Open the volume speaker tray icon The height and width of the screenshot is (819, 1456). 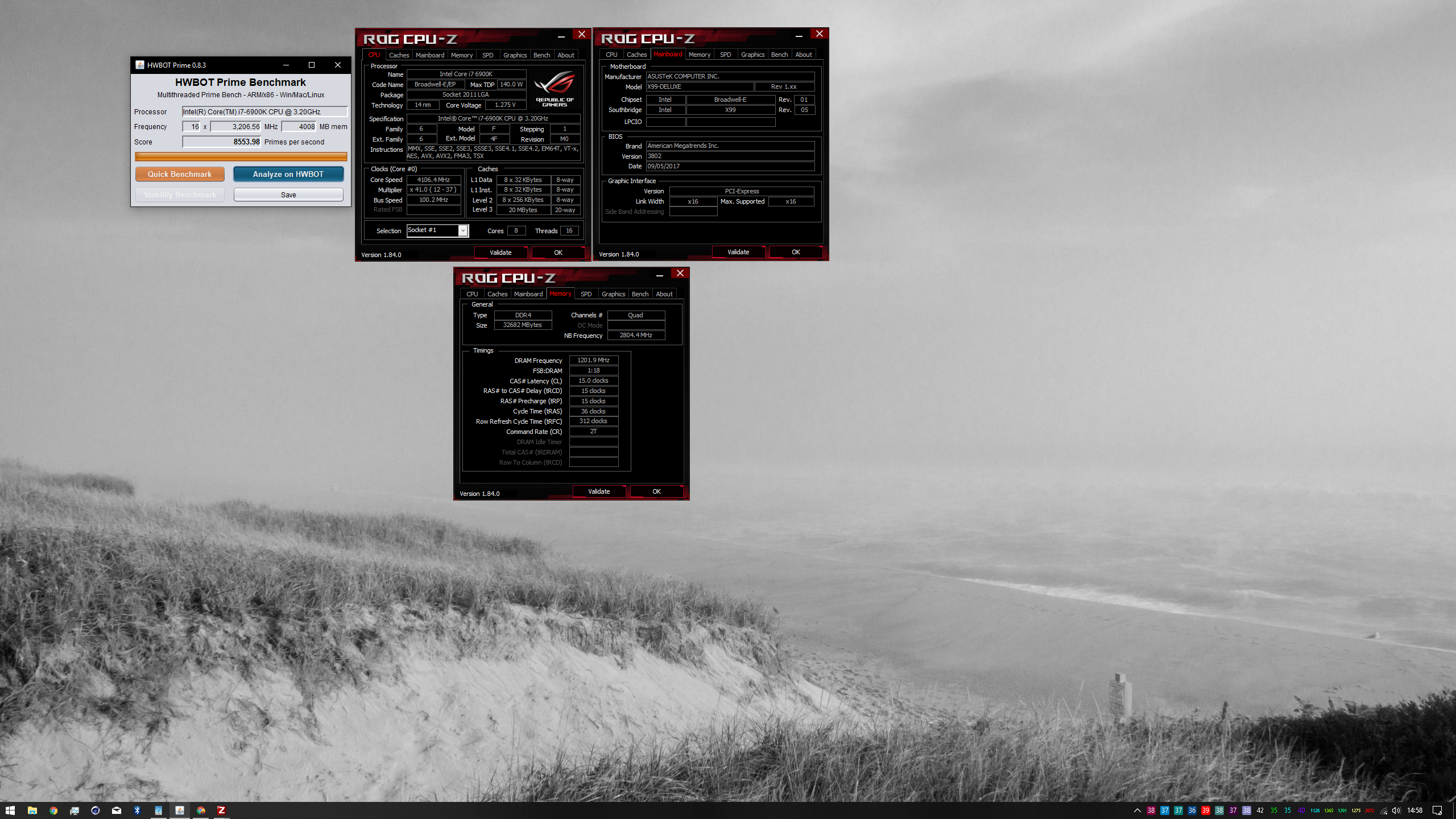[x=1396, y=810]
